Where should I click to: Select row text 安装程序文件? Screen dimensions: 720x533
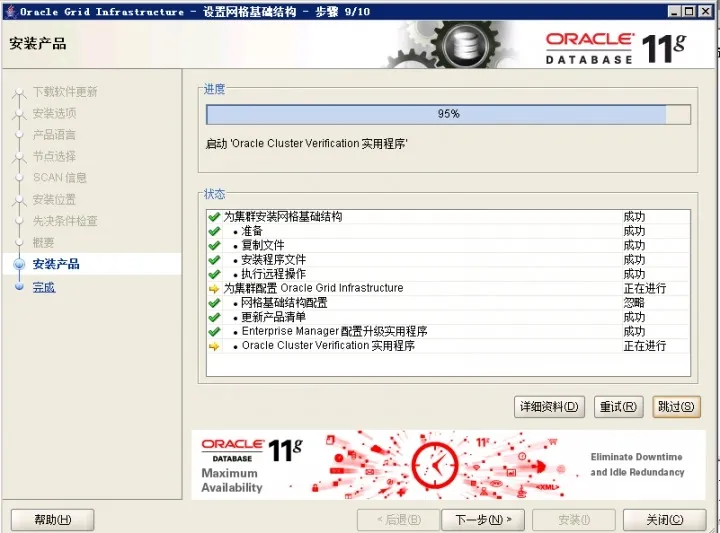273,260
